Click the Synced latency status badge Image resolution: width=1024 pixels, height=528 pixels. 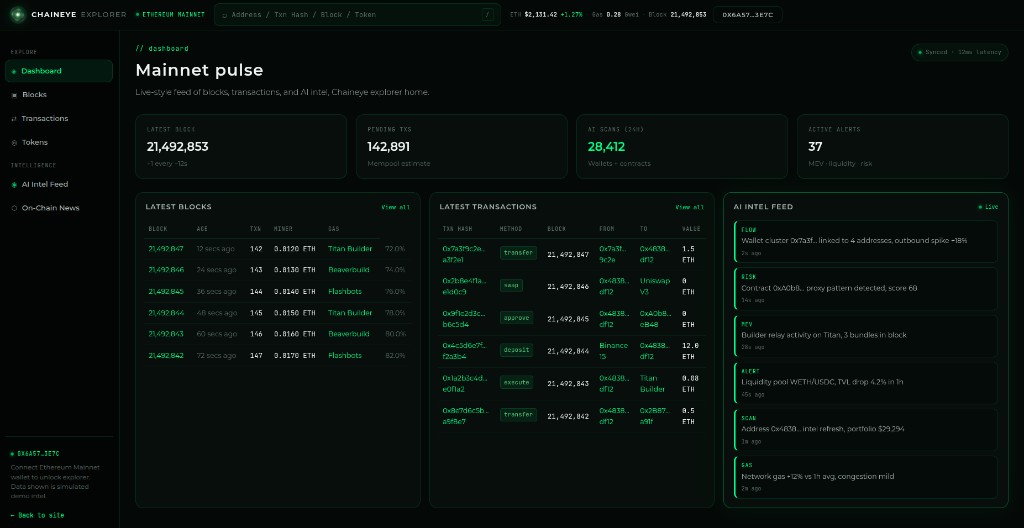(959, 52)
